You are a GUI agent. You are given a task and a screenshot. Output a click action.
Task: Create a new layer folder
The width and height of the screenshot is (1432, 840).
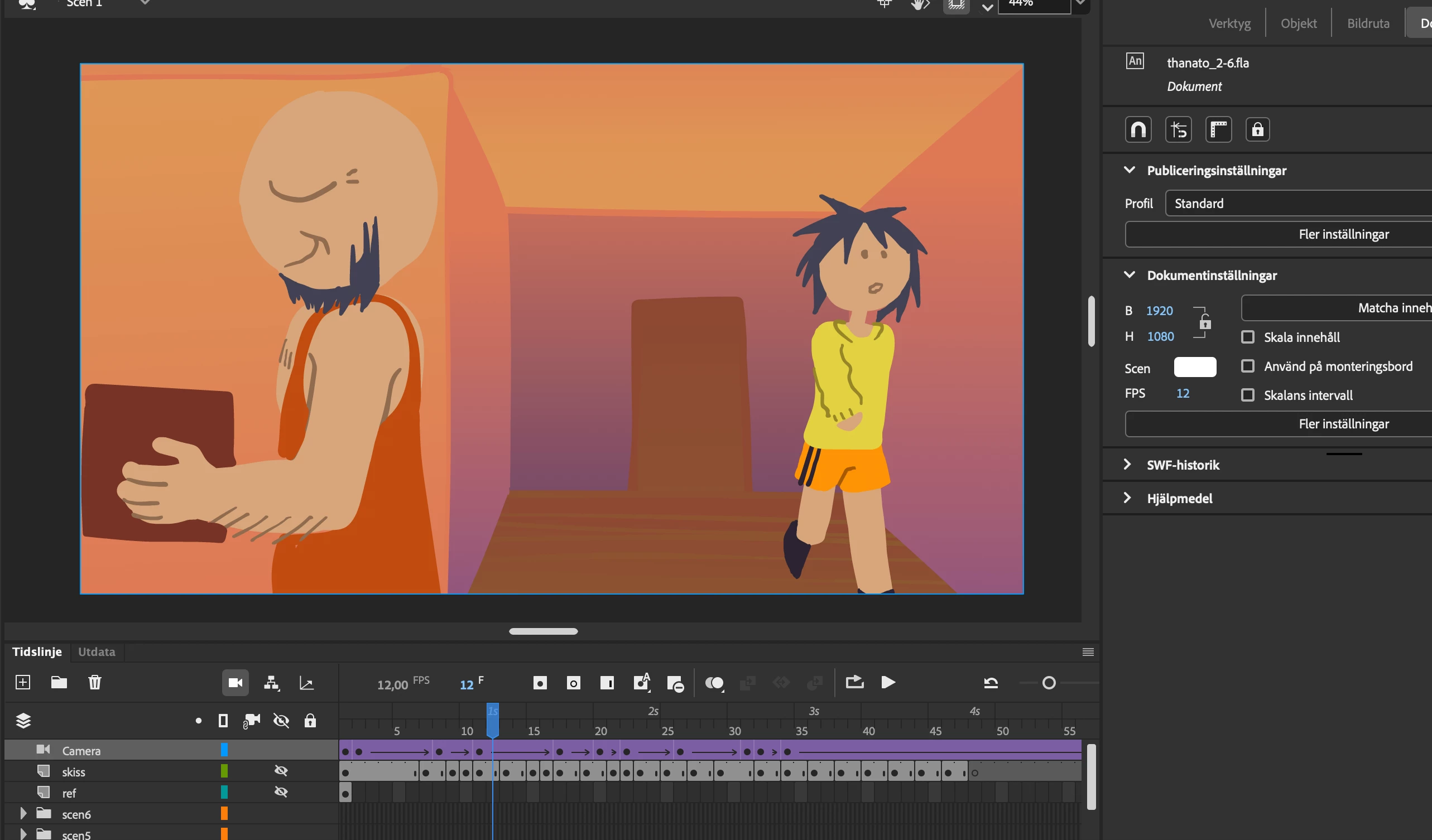(x=59, y=682)
